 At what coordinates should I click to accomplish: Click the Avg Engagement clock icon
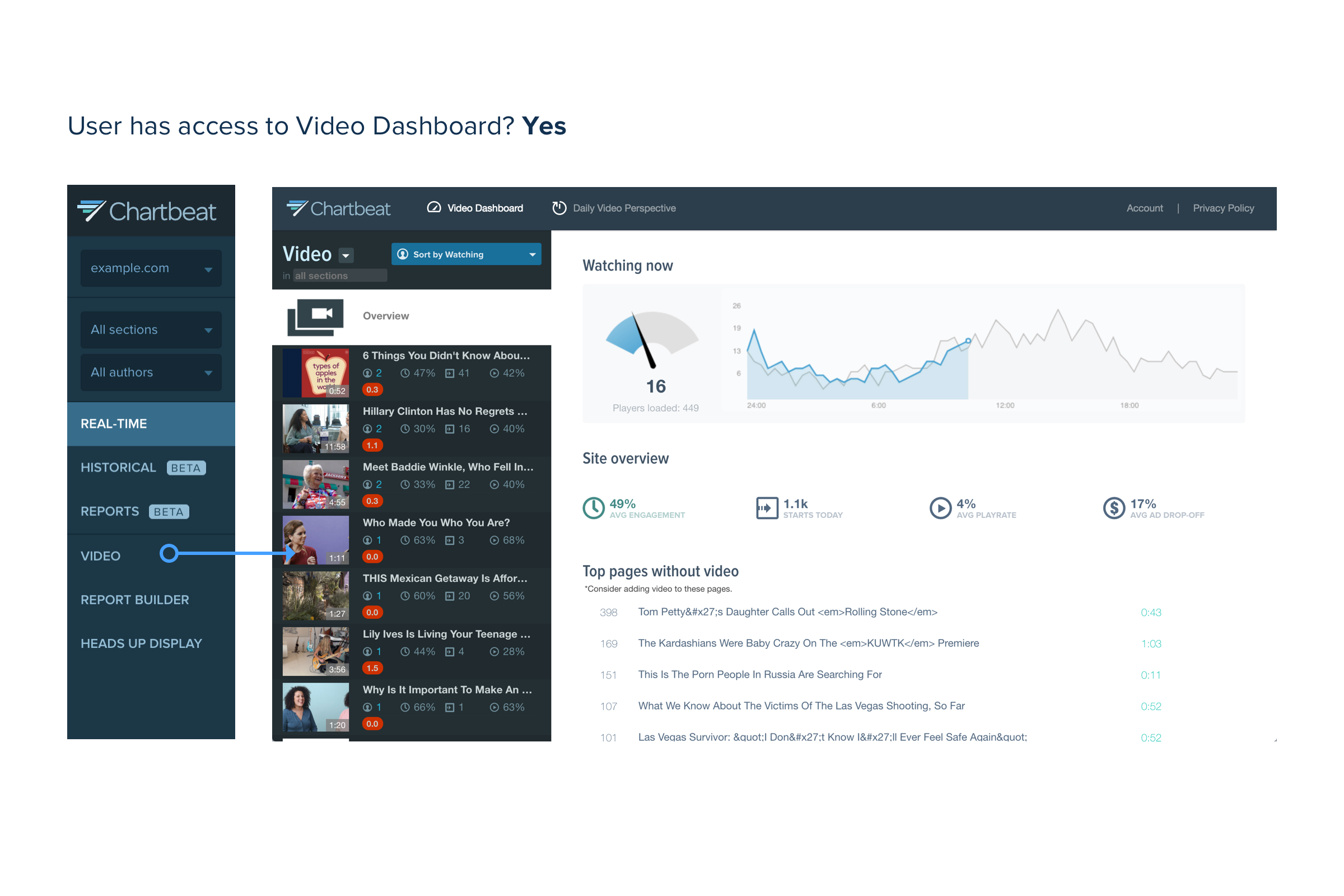pyautogui.click(x=594, y=508)
